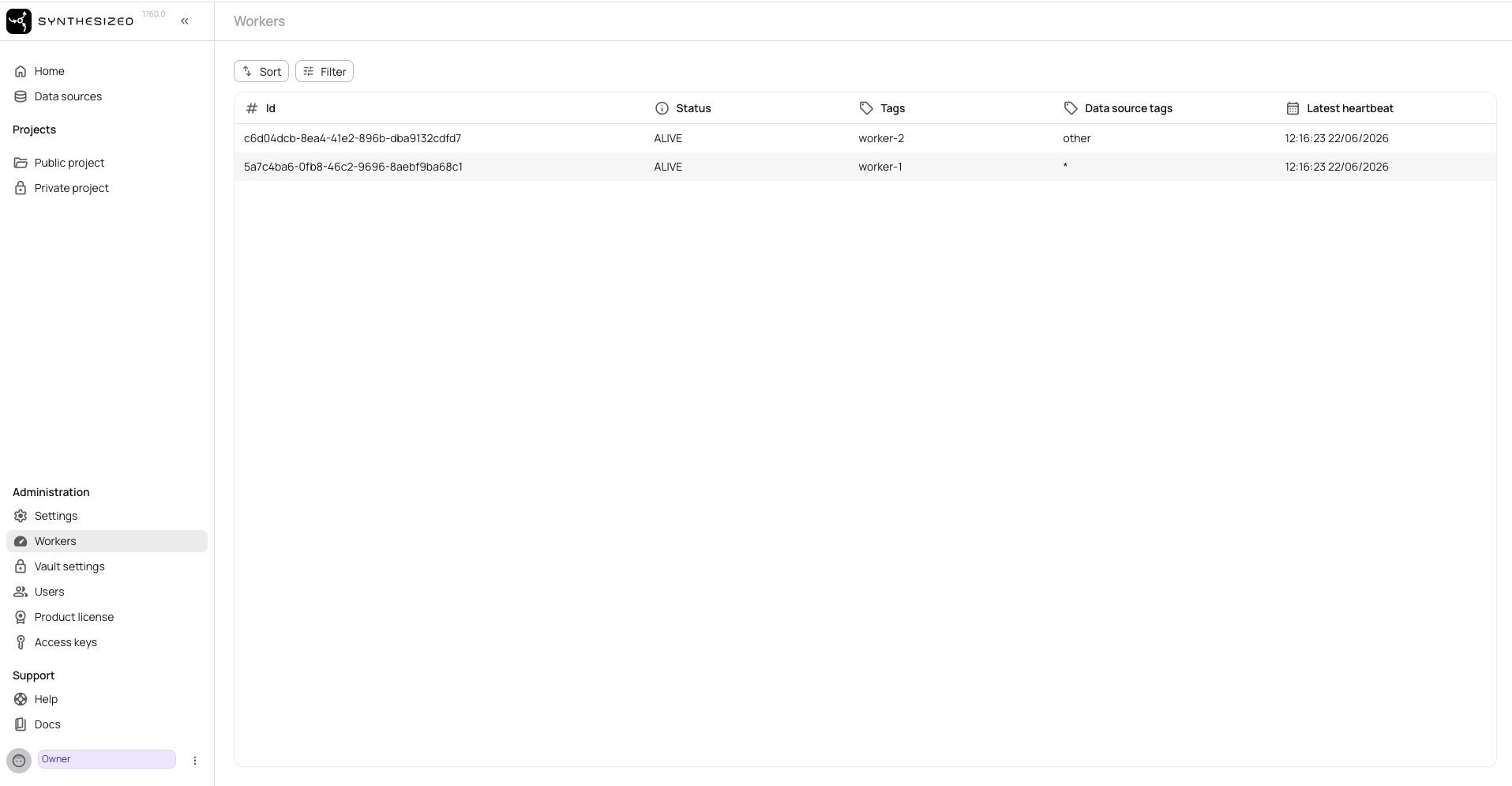Viewport: 1512px width, 786px height.
Task: Click the worker-2 tag cell
Action: point(881,138)
